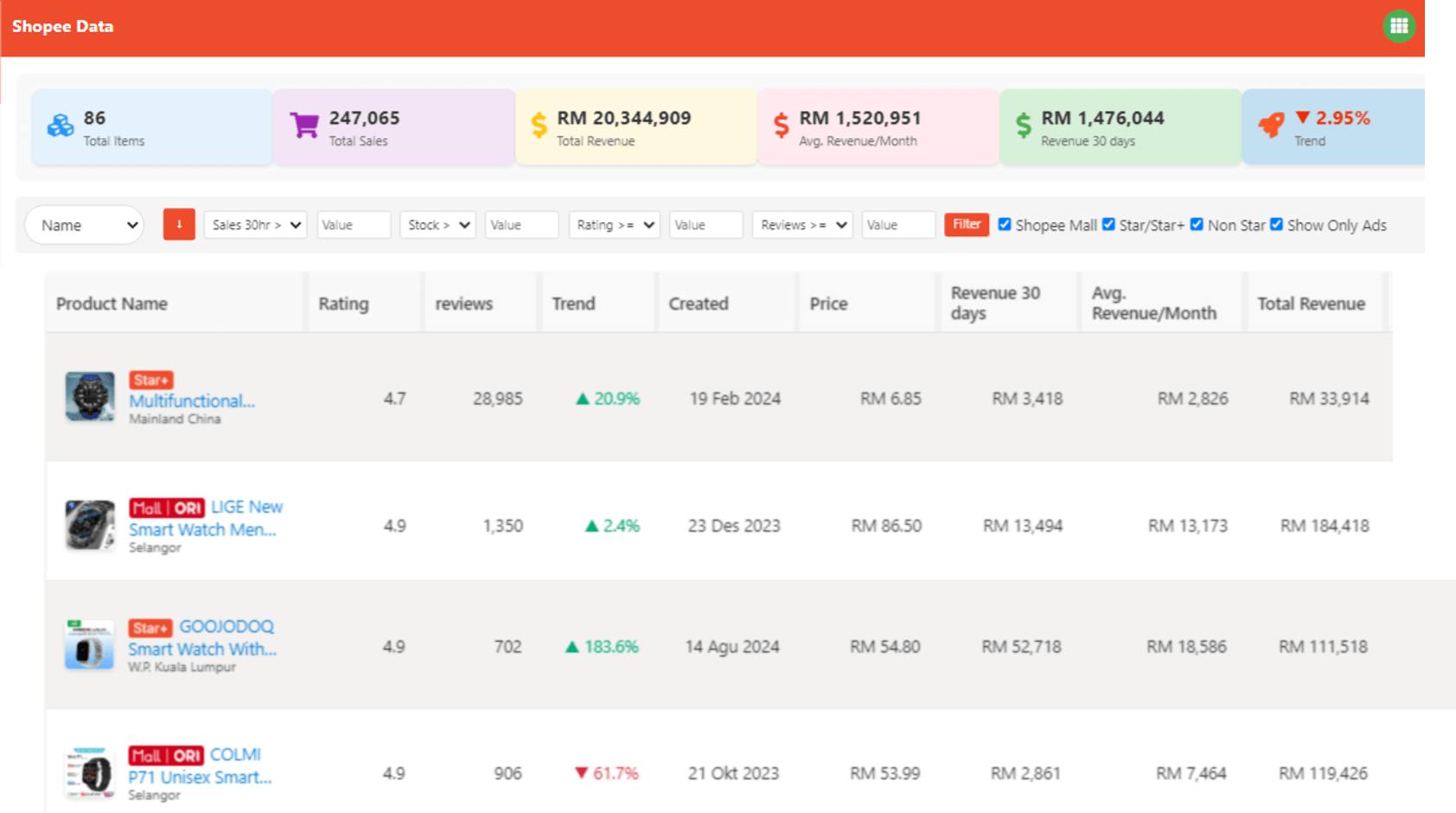1456x813 pixels.
Task: Expand the Sales 30hr > dropdown
Action: tap(255, 225)
